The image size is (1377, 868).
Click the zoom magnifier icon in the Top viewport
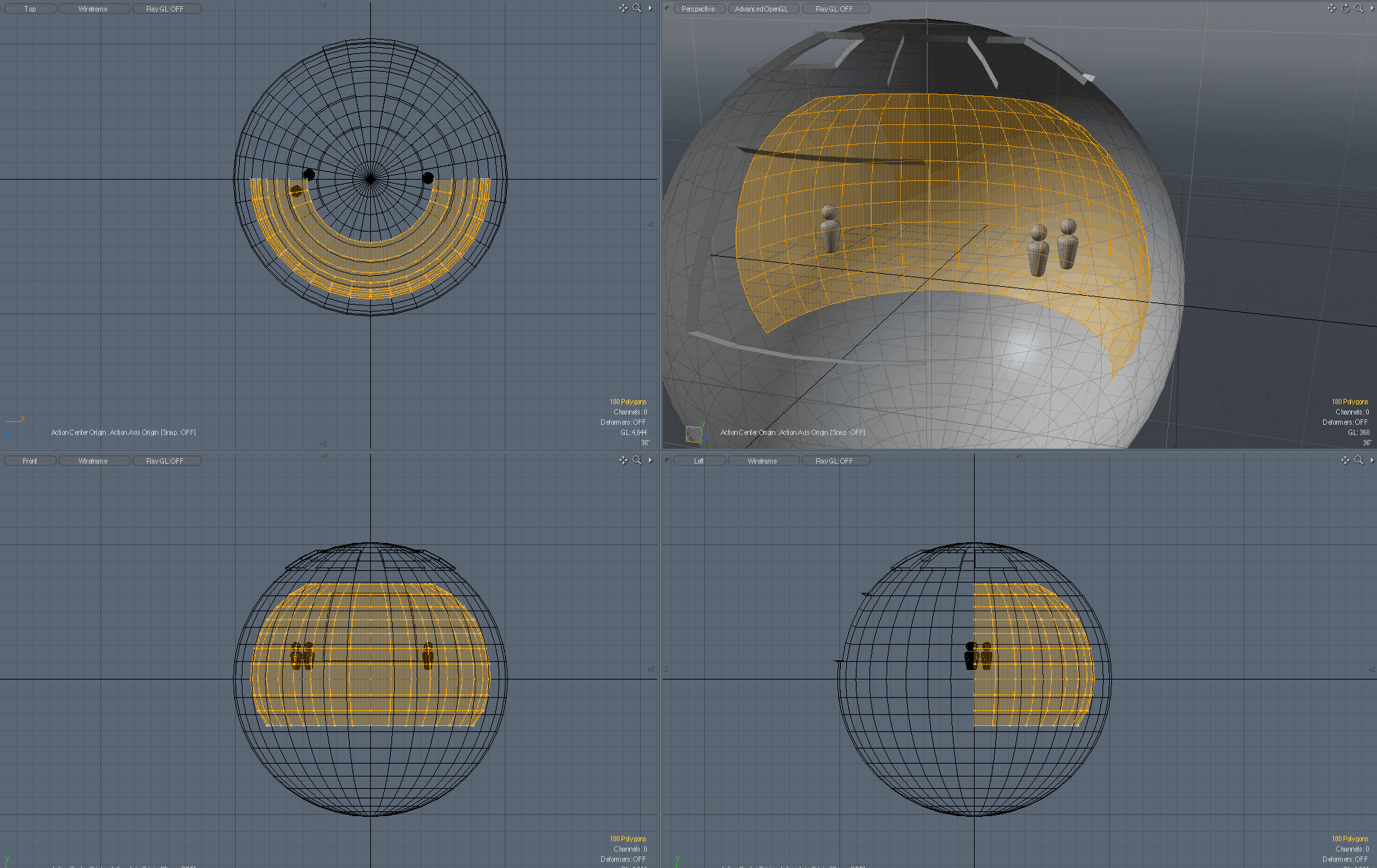tap(637, 8)
